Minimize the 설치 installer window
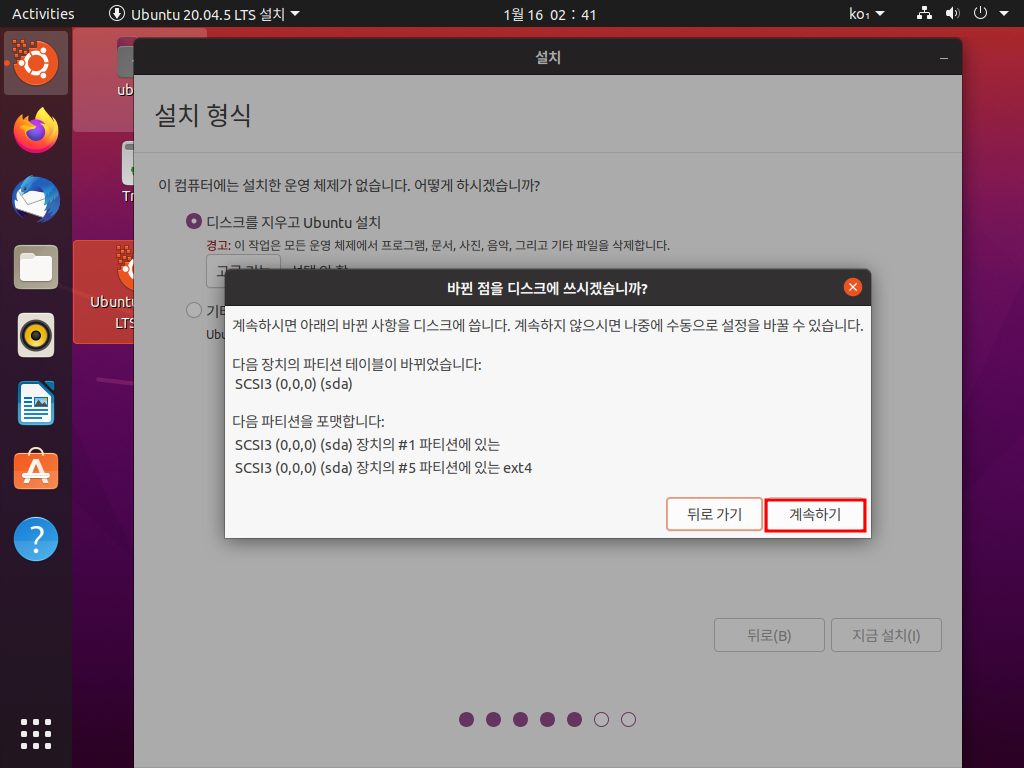This screenshot has width=1024, height=768. (944, 58)
